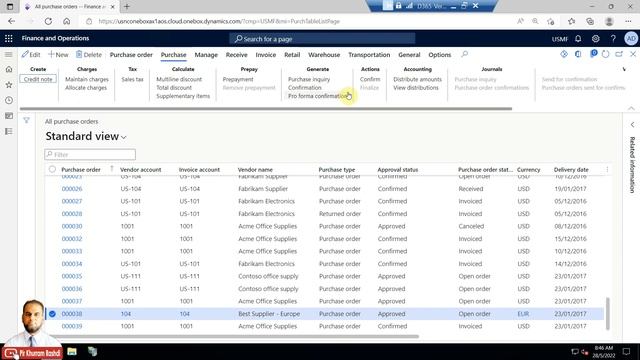Image resolution: width=640 pixels, height=360 pixels.
Task: Refresh the page using circular arrow icon
Action: click(x=606, y=54)
